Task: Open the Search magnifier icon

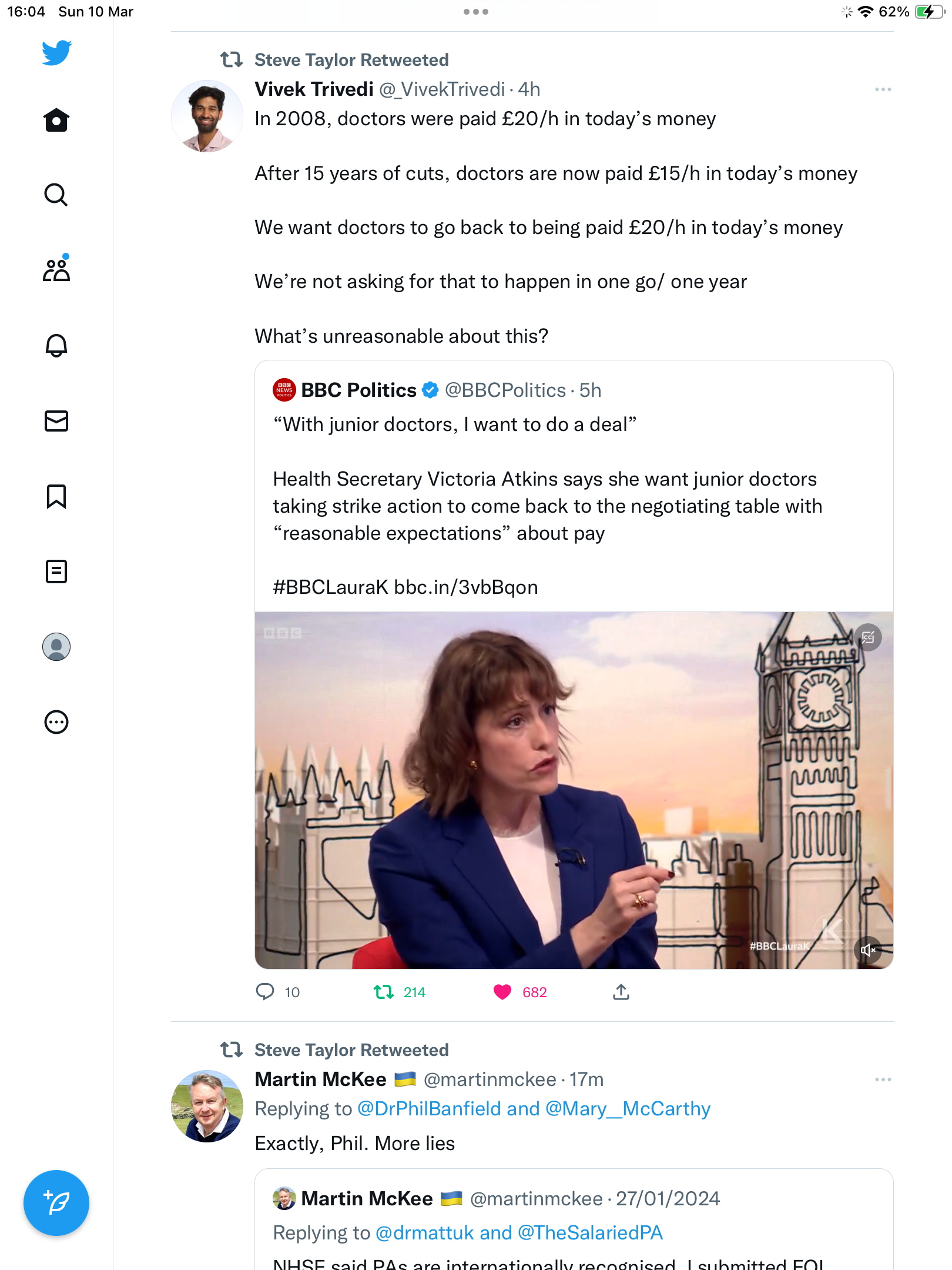Action: pyautogui.click(x=56, y=195)
